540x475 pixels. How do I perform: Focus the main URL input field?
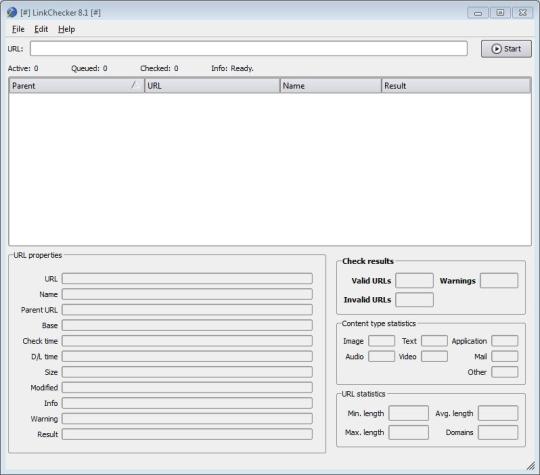[249, 49]
